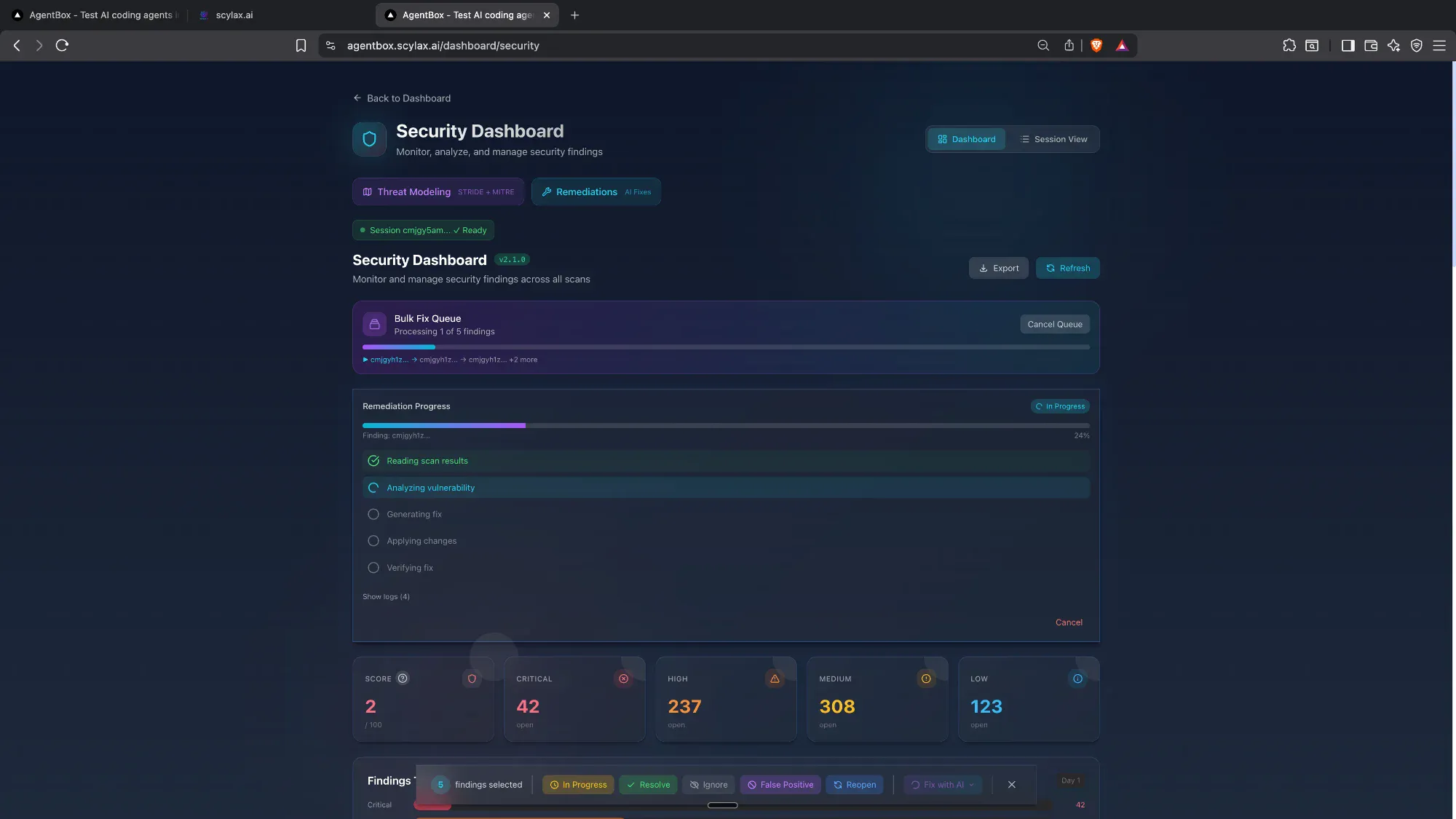Select the Threat Modeling map icon

[367, 191]
